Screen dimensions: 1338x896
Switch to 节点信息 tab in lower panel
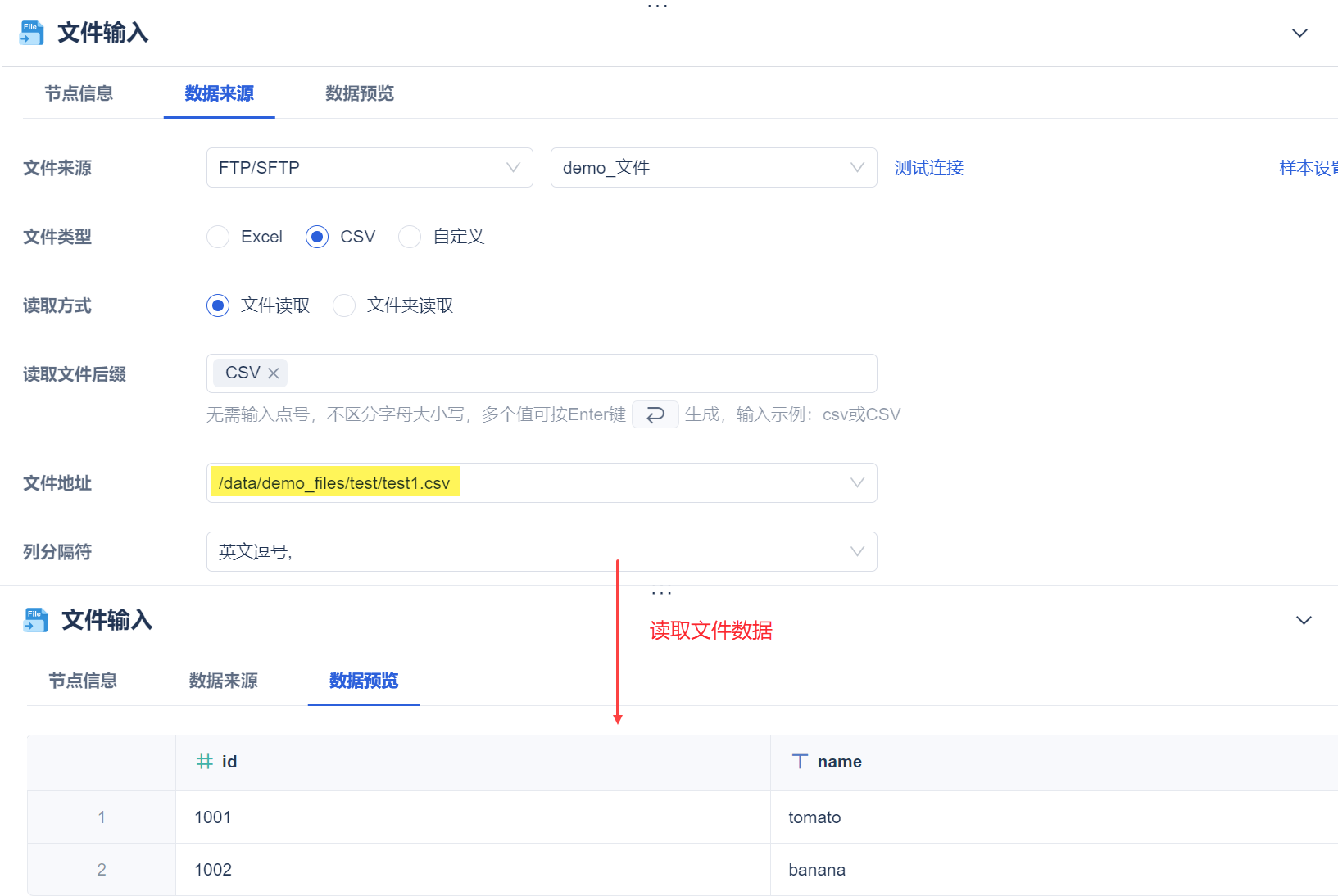click(83, 681)
